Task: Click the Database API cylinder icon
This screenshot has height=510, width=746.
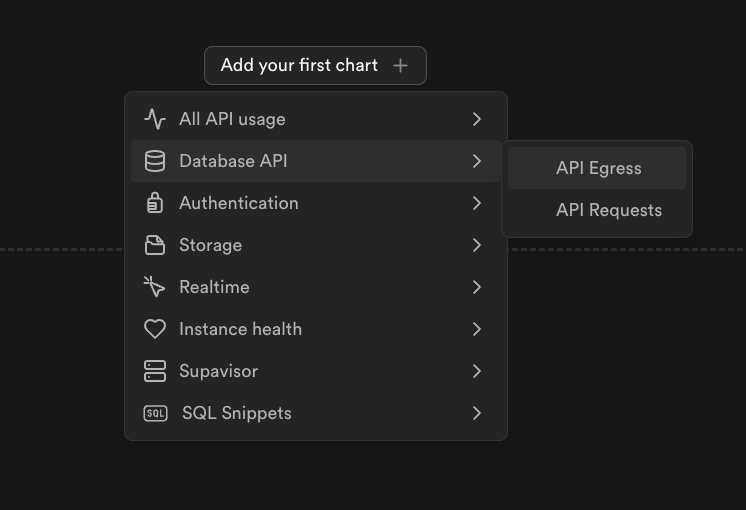Action: (155, 161)
